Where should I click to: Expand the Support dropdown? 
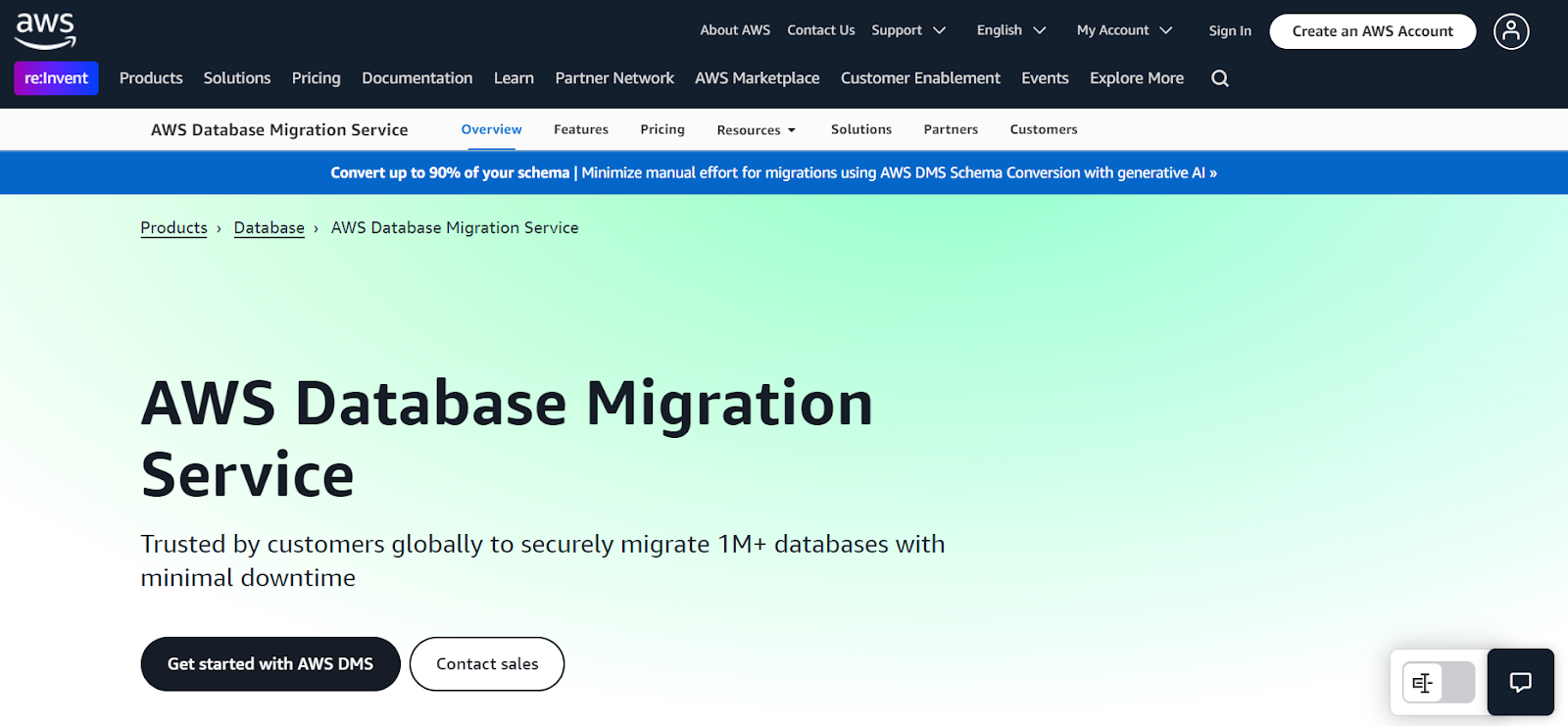pyautogui.click(x=908, y=30)
